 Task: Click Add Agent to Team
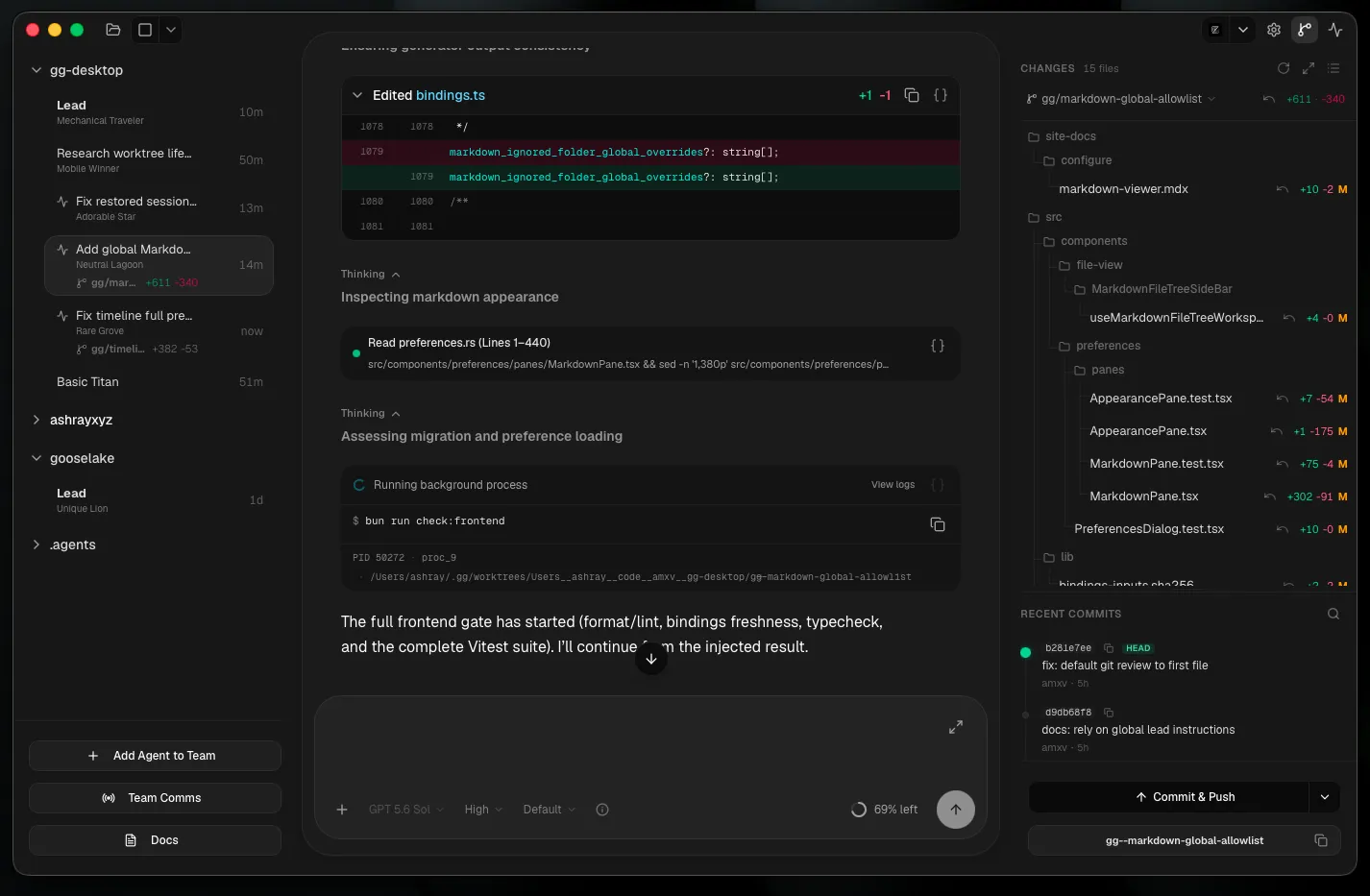(x=155, y=756)
